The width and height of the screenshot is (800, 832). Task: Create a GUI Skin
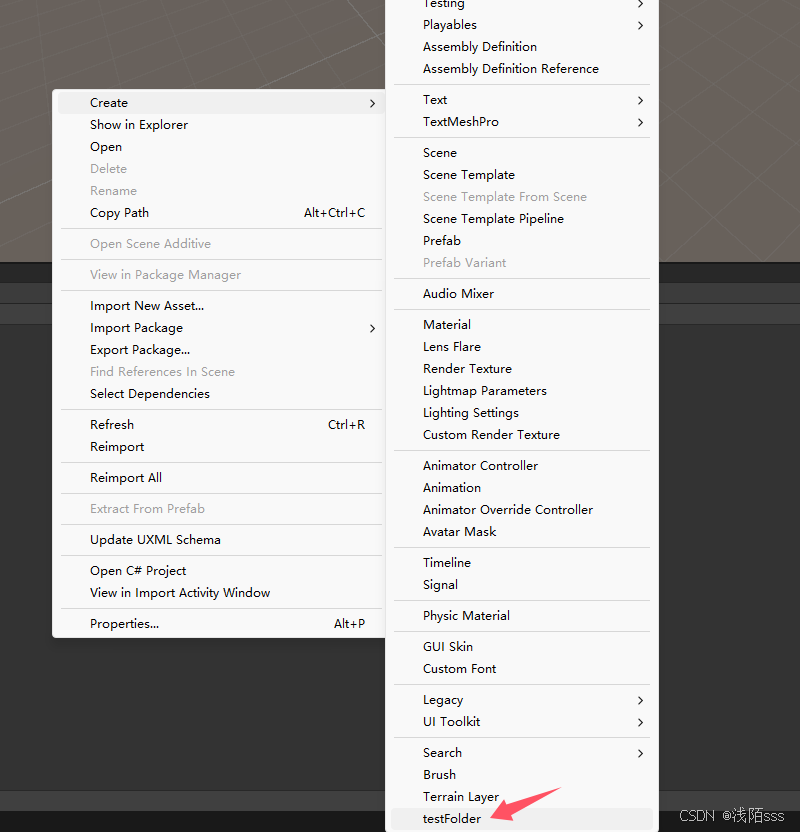[x=522, y=647]
